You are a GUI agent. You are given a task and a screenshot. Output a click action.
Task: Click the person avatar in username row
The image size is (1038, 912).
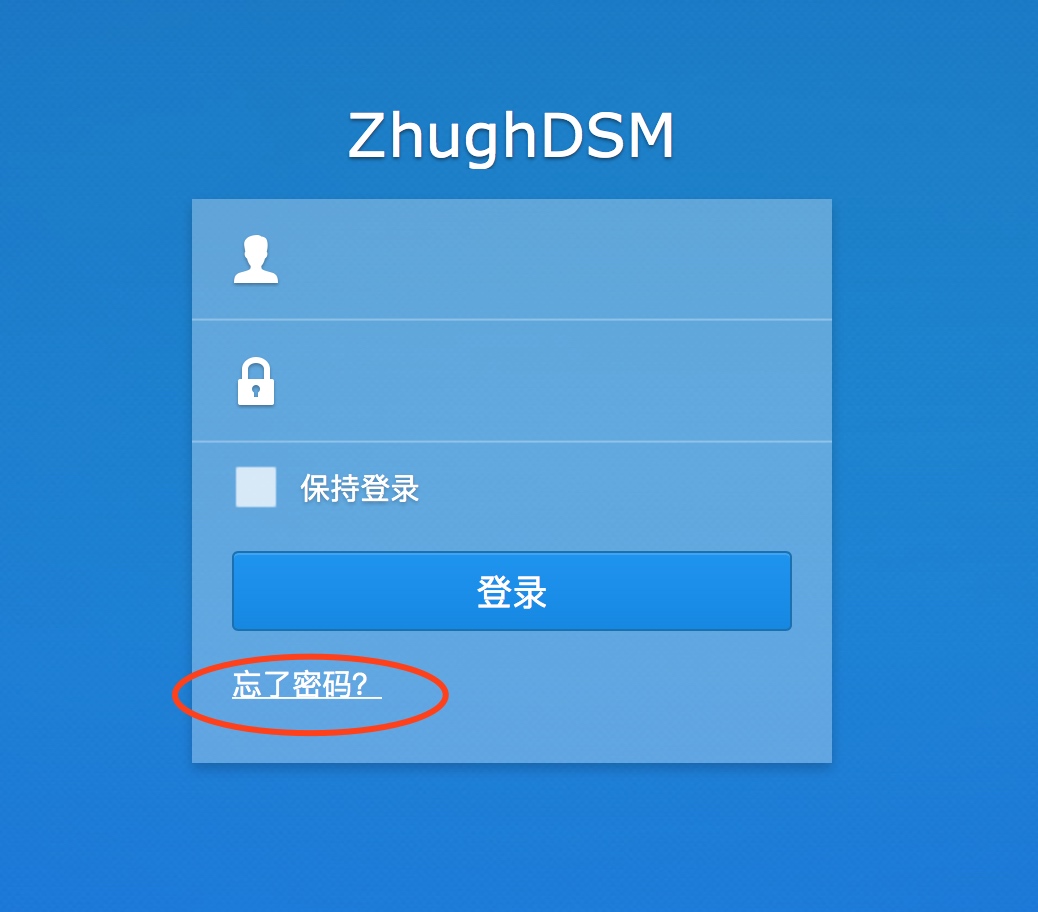[x=256, y=259]
